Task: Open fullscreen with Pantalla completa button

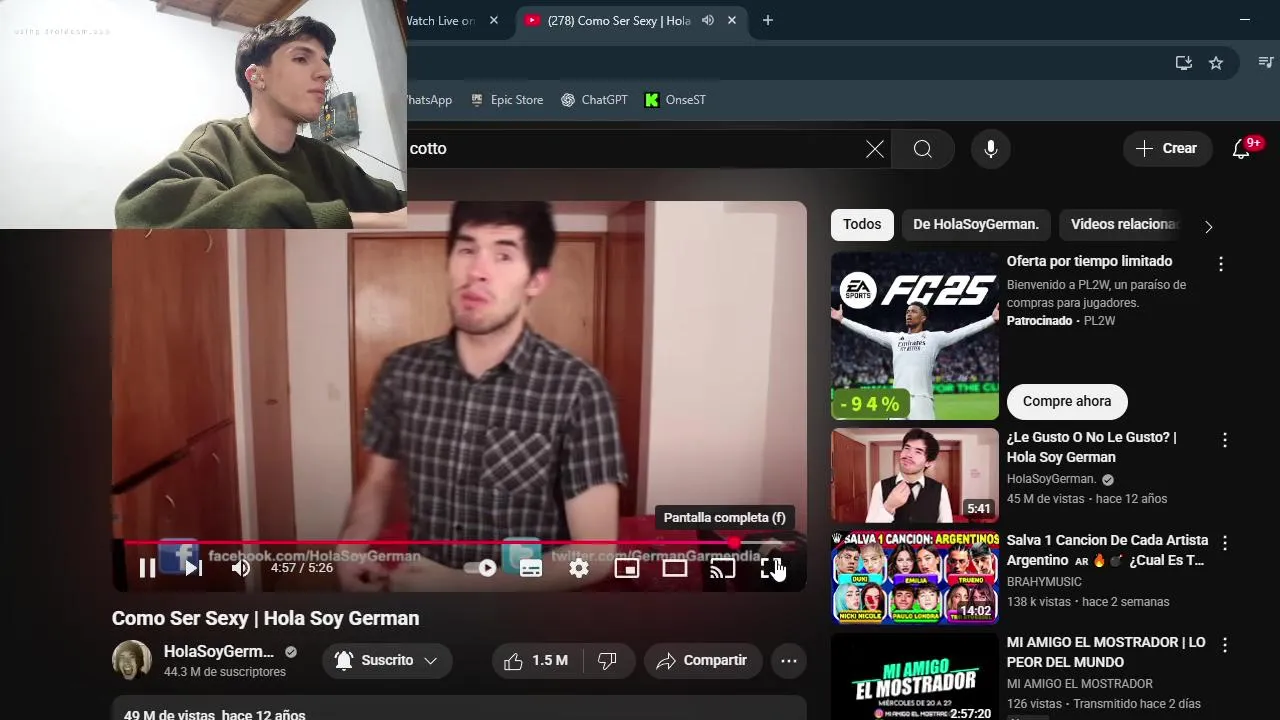Action: (x=771, y=568)
